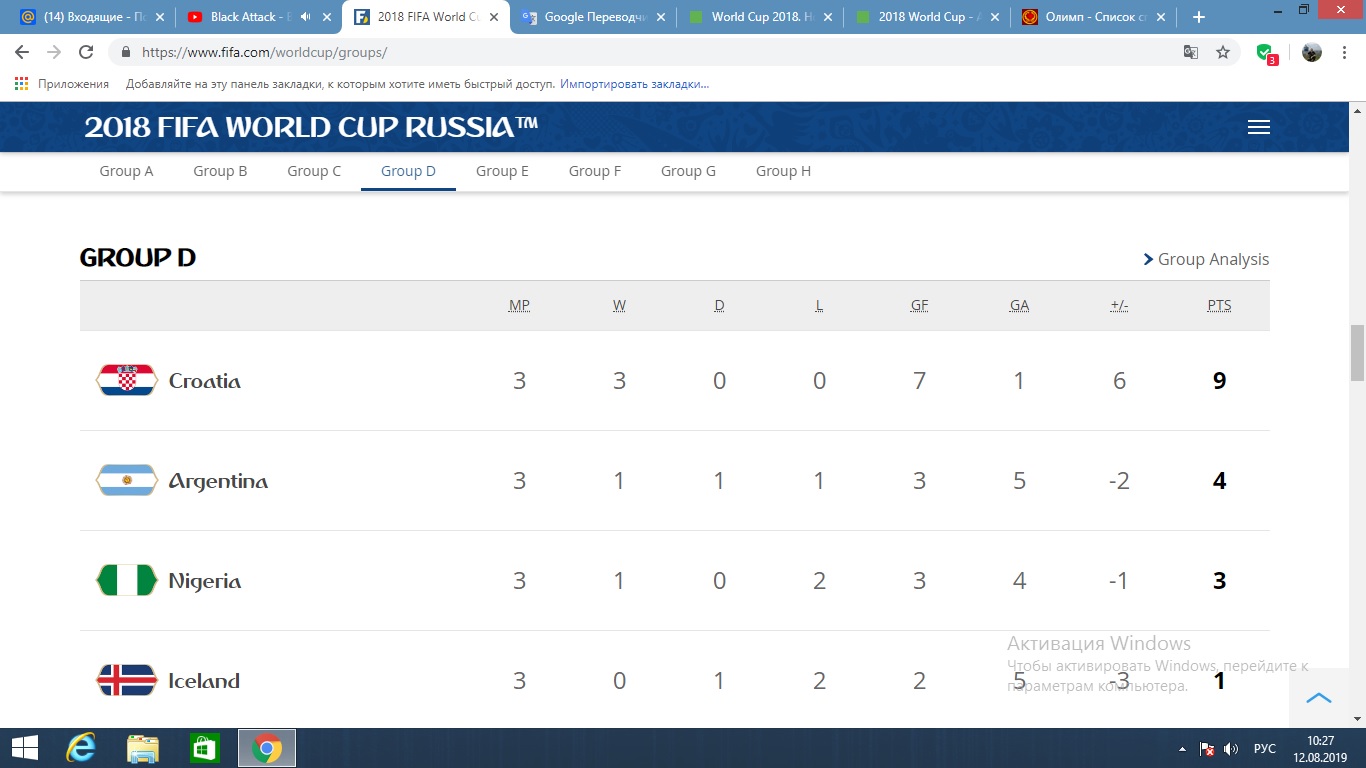Open the Windows Start button
Image resolution: width=1366 pixels, height=768 pixels.
point(24,748)
